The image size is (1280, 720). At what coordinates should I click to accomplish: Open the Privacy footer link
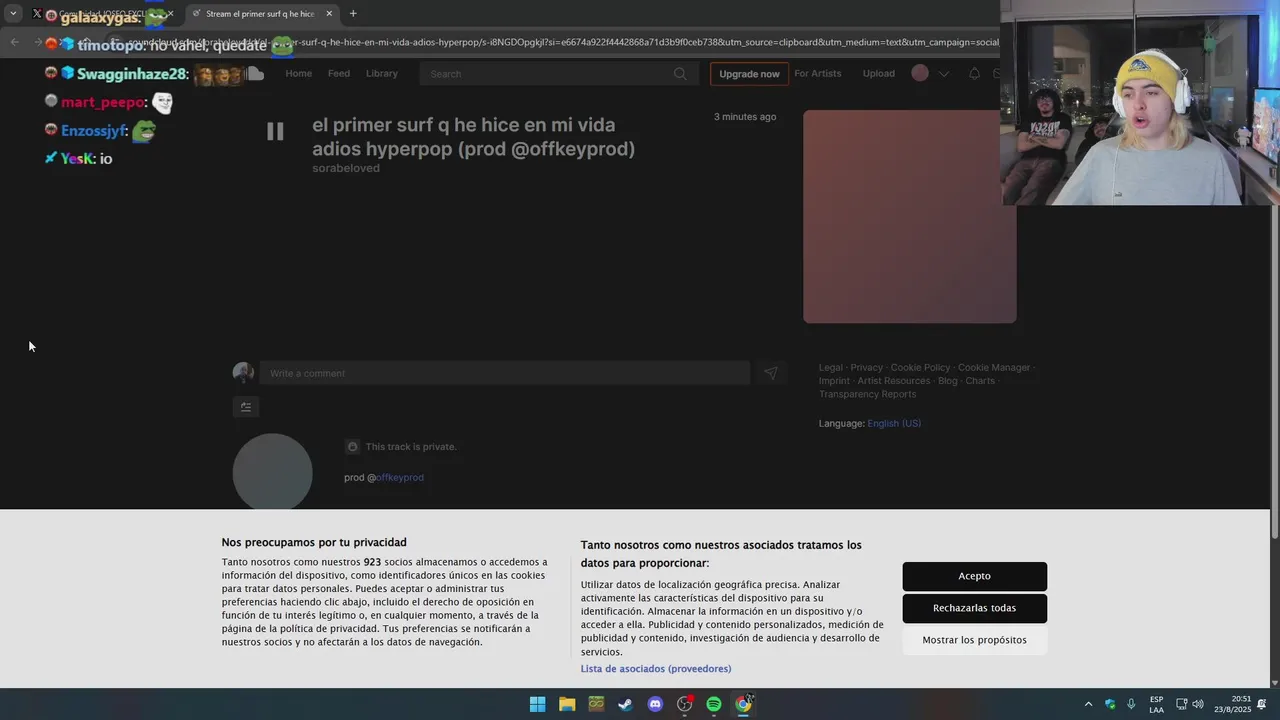[867, 368]
